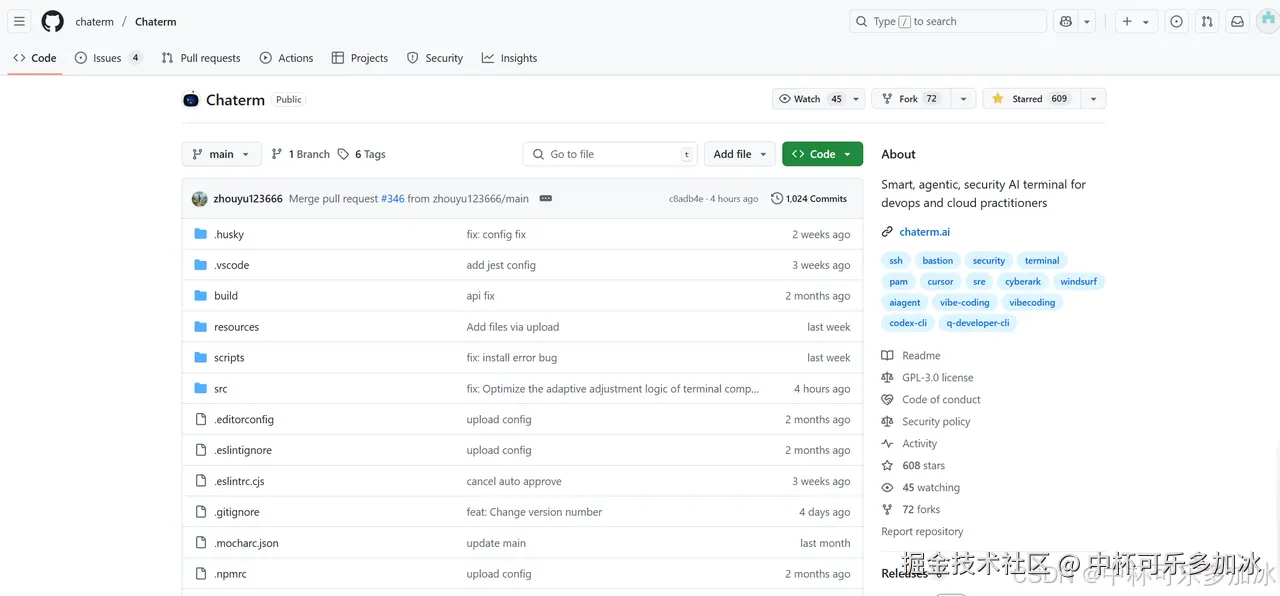Open the .husky folder
Viewport: 1280px width, 596px height.
coord(229,234)
